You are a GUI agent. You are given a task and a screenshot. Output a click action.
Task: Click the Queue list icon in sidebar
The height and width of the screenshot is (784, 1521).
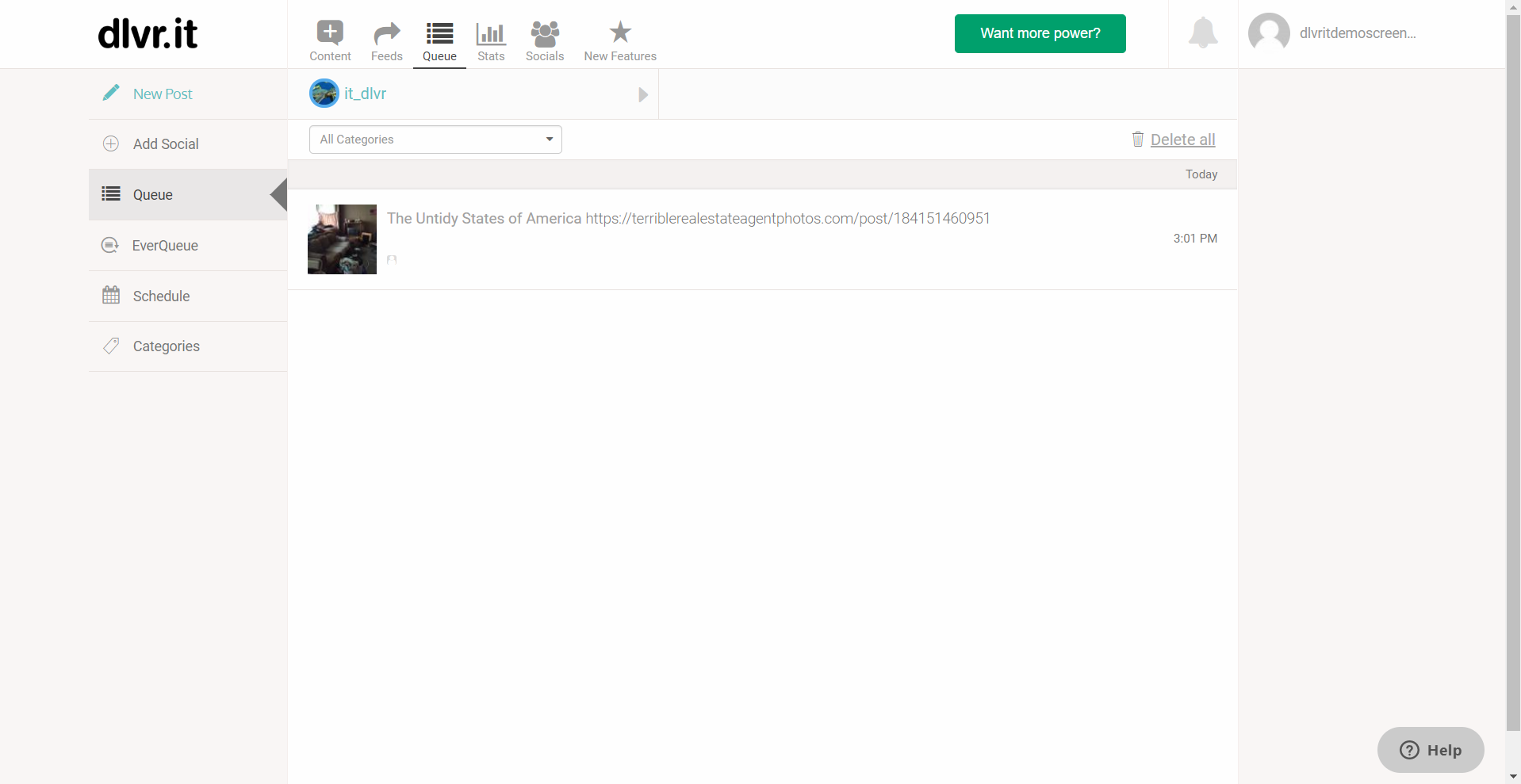coord(111,193)
